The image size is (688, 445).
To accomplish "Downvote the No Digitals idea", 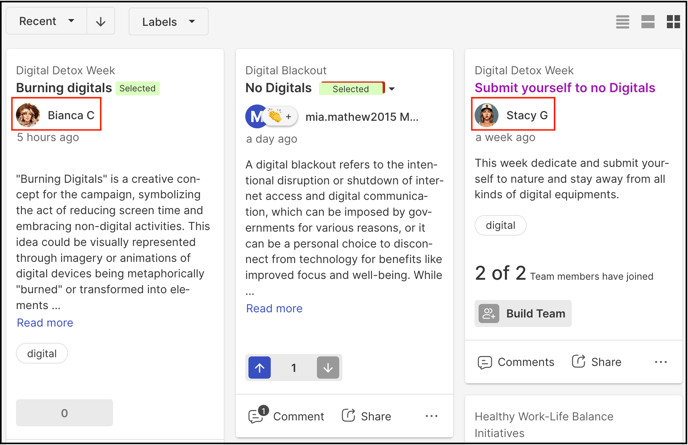I will point(328,367).
